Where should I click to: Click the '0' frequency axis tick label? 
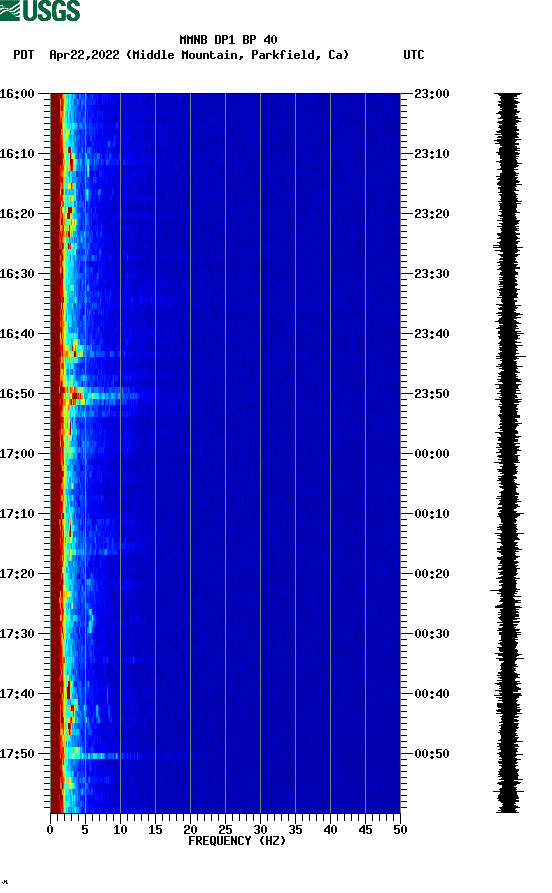point(50,830)
